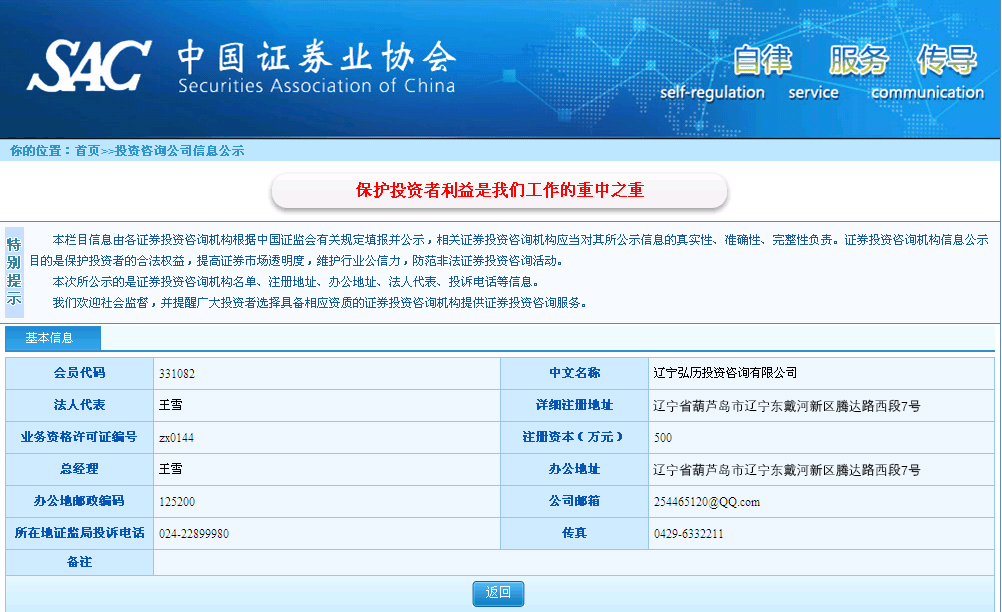This screenshot has width=1002, height=612.
Task: Select the 基本信息 tab
Action: (x=53, y=338)
